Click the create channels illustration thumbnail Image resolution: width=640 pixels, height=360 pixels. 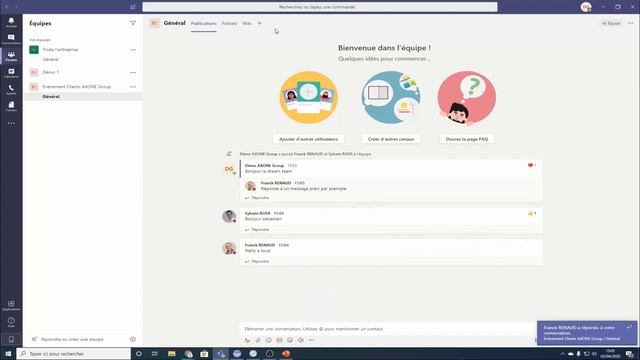coord(391,98)
